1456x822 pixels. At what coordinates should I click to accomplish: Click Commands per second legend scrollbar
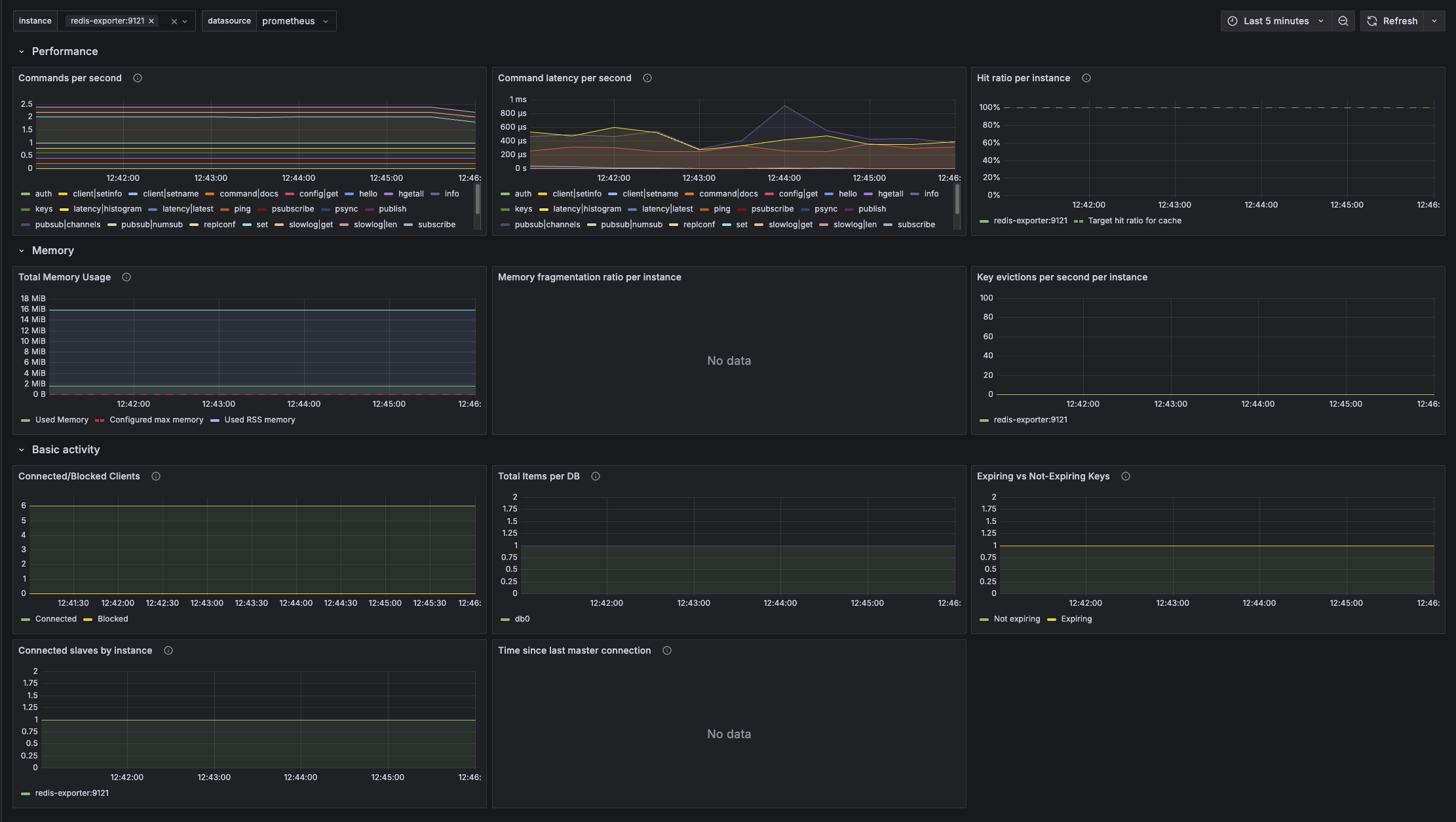coord(478,199)
